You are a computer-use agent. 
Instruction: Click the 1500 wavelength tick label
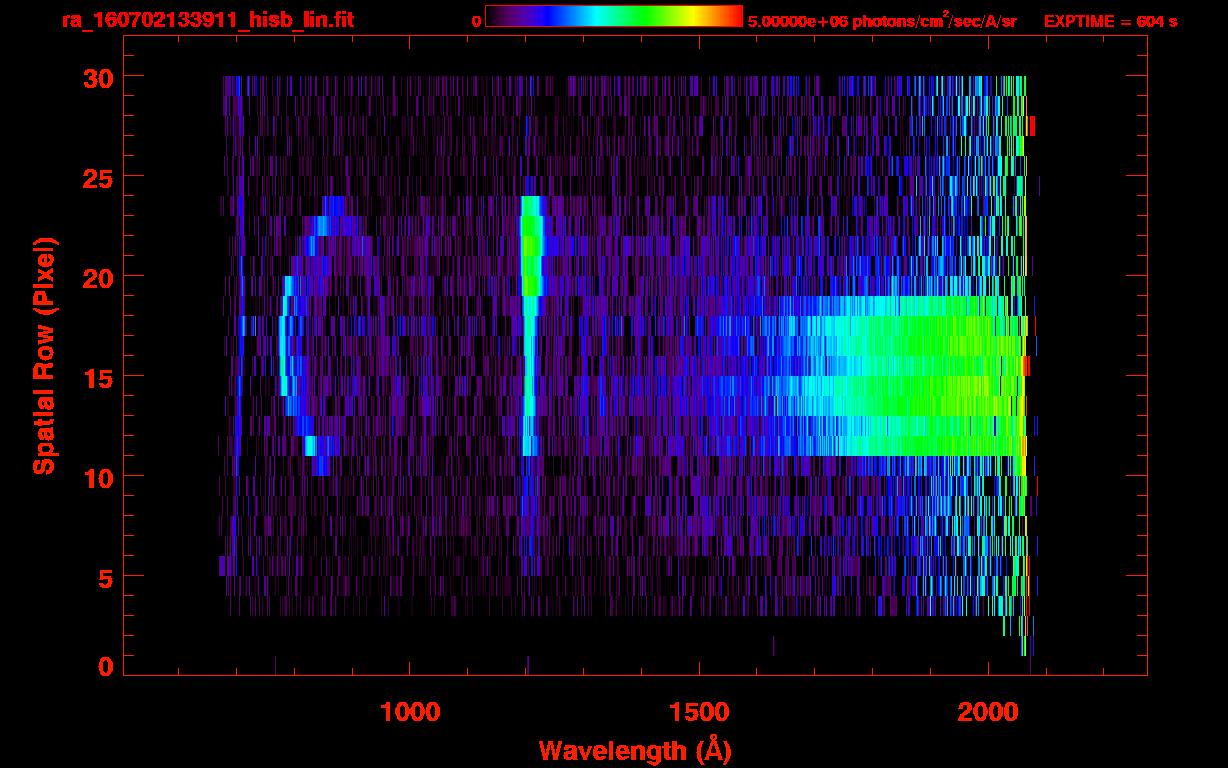coord(698,711)
